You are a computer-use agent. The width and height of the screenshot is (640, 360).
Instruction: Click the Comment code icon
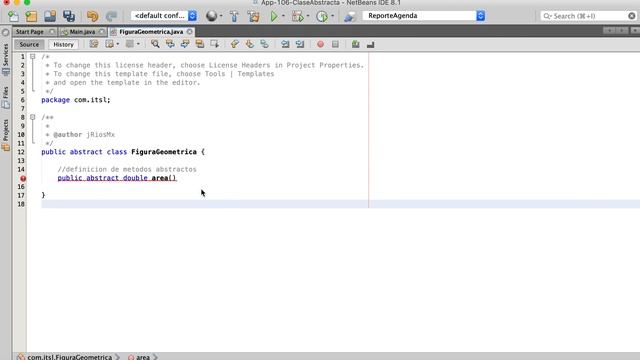[x=356, y=44]
